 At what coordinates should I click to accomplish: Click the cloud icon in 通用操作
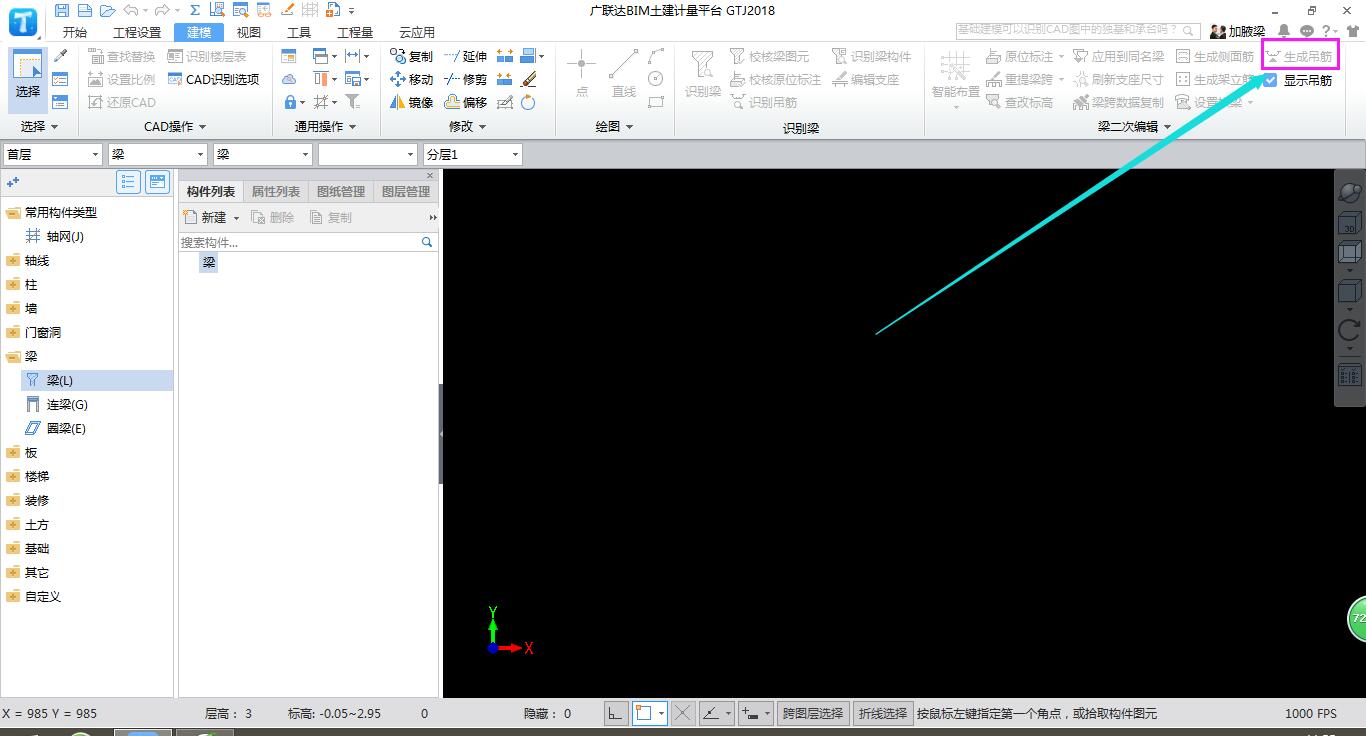pos(289,79)
